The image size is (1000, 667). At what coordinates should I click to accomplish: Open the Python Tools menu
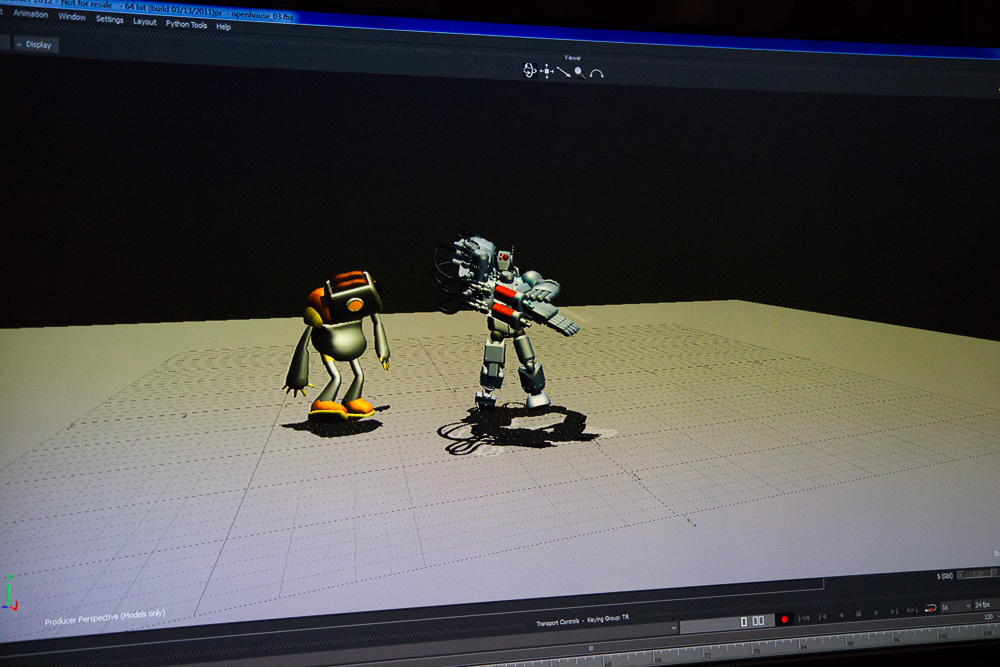click(x=186, y=24)
